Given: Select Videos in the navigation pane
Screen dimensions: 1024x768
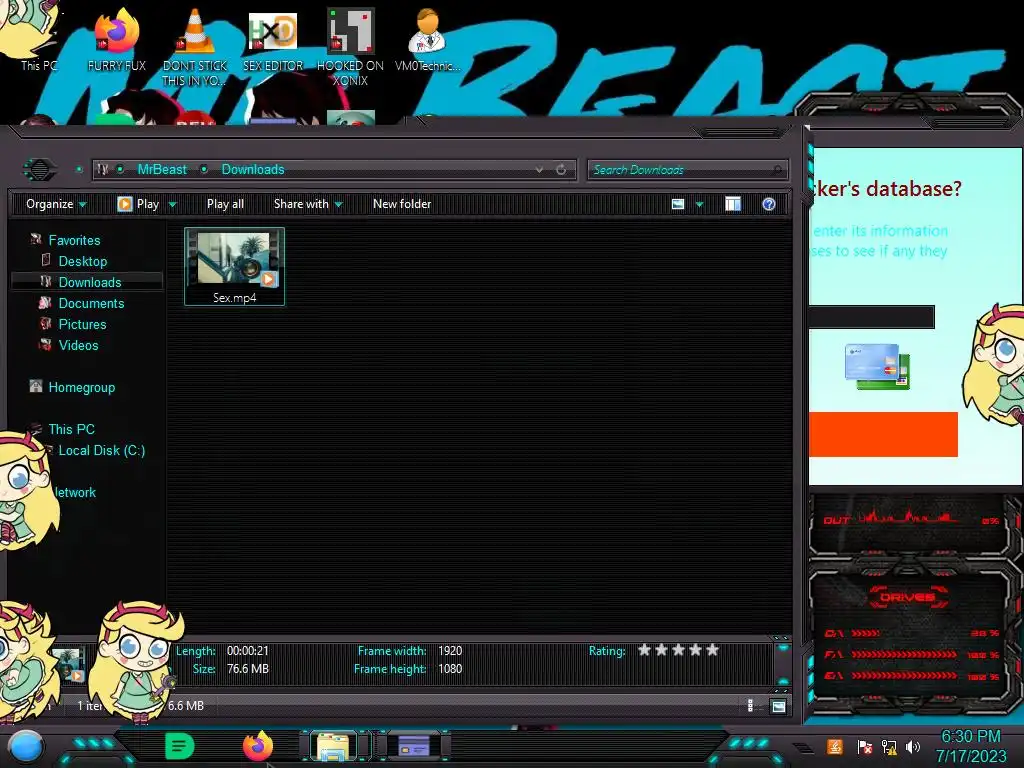Looking at the screenshot, I should point(78,345).
